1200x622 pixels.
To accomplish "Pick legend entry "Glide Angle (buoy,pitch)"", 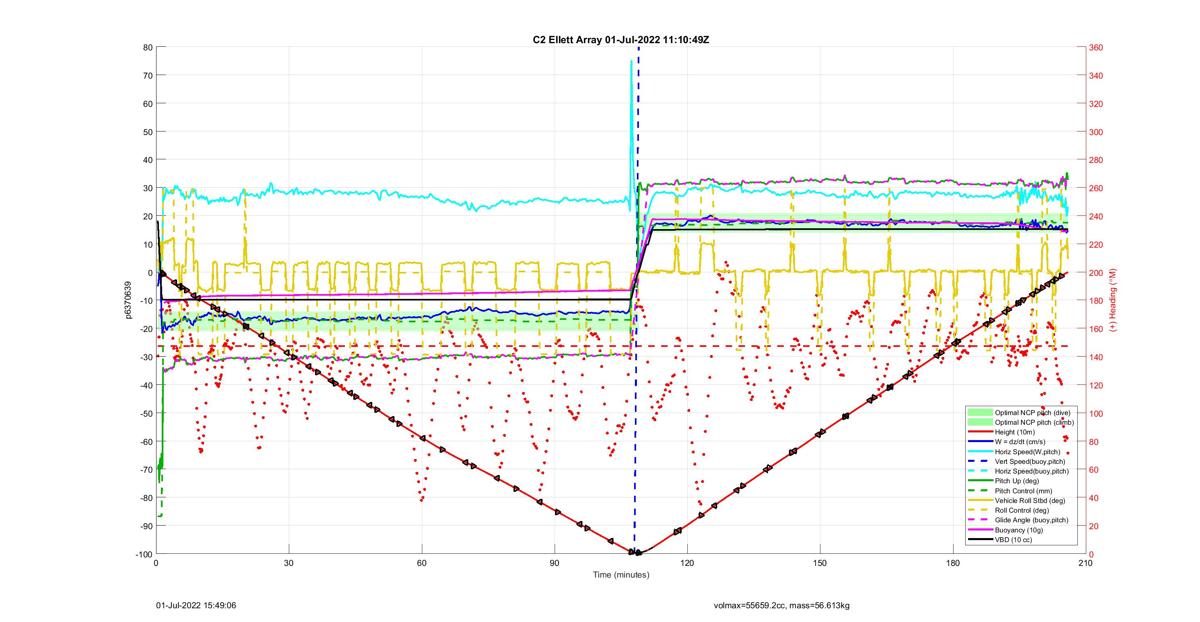I will [1030, 520].
